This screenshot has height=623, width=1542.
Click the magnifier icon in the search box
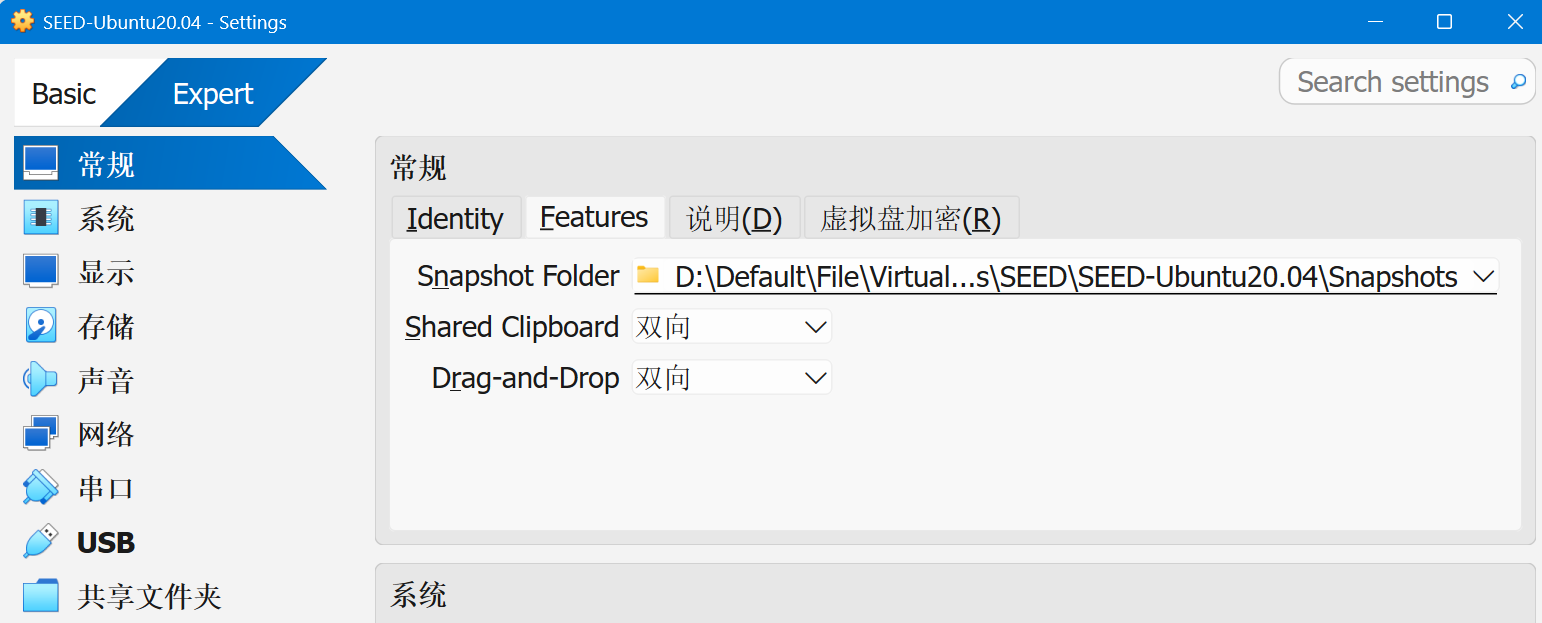point(1518,82)
